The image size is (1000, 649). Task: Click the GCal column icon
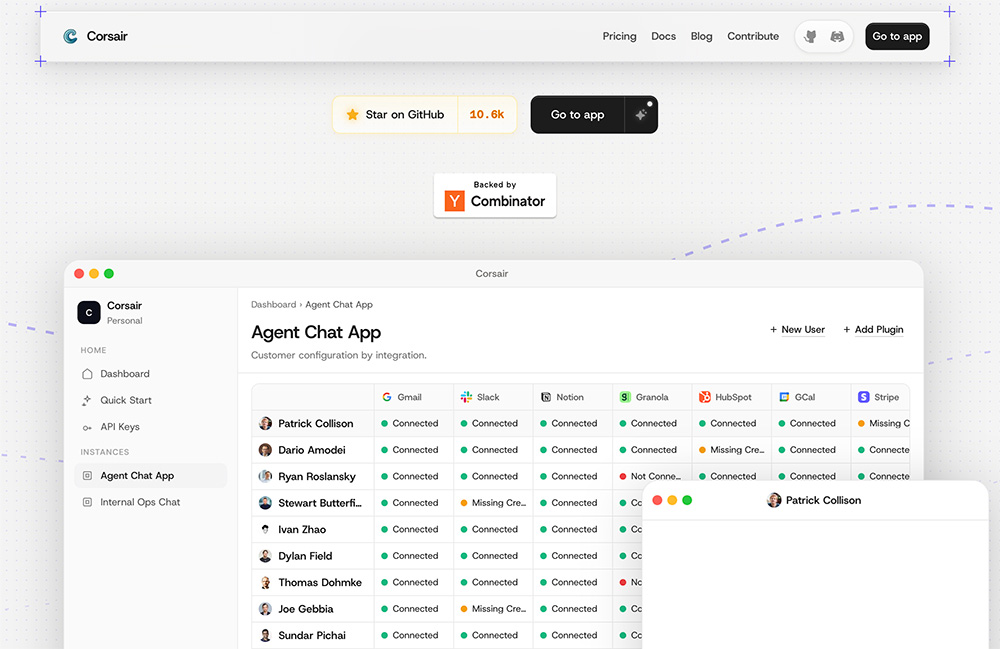(784, 397)
